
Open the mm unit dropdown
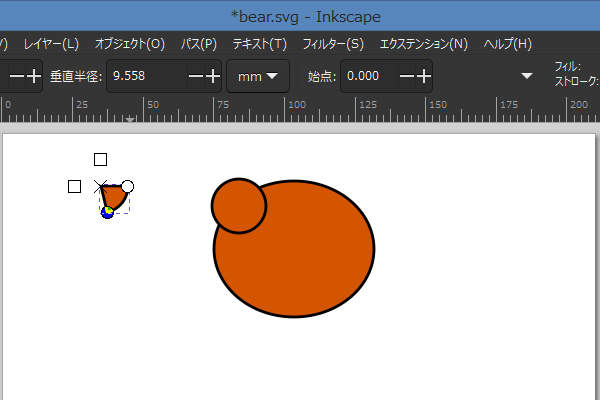[258, 76]
